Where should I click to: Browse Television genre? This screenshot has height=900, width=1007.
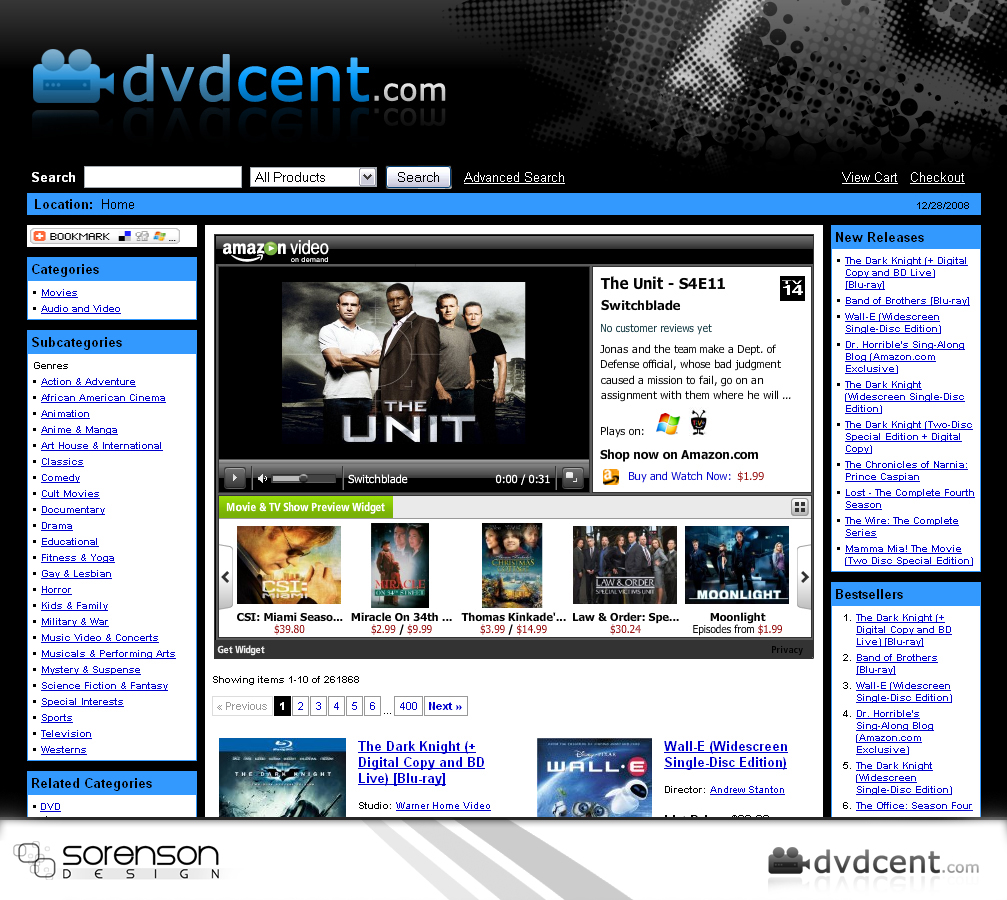(66, 734)
